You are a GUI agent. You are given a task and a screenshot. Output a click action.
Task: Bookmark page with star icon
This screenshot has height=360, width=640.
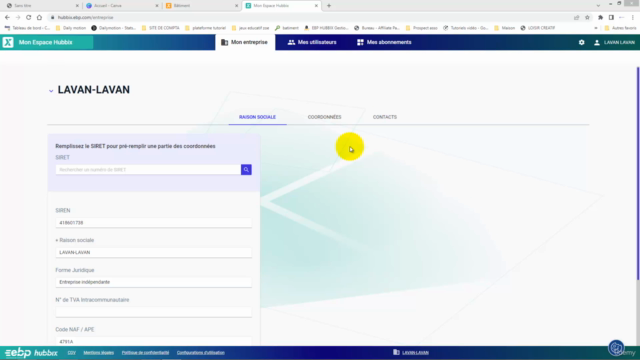[x=587, y=18]
